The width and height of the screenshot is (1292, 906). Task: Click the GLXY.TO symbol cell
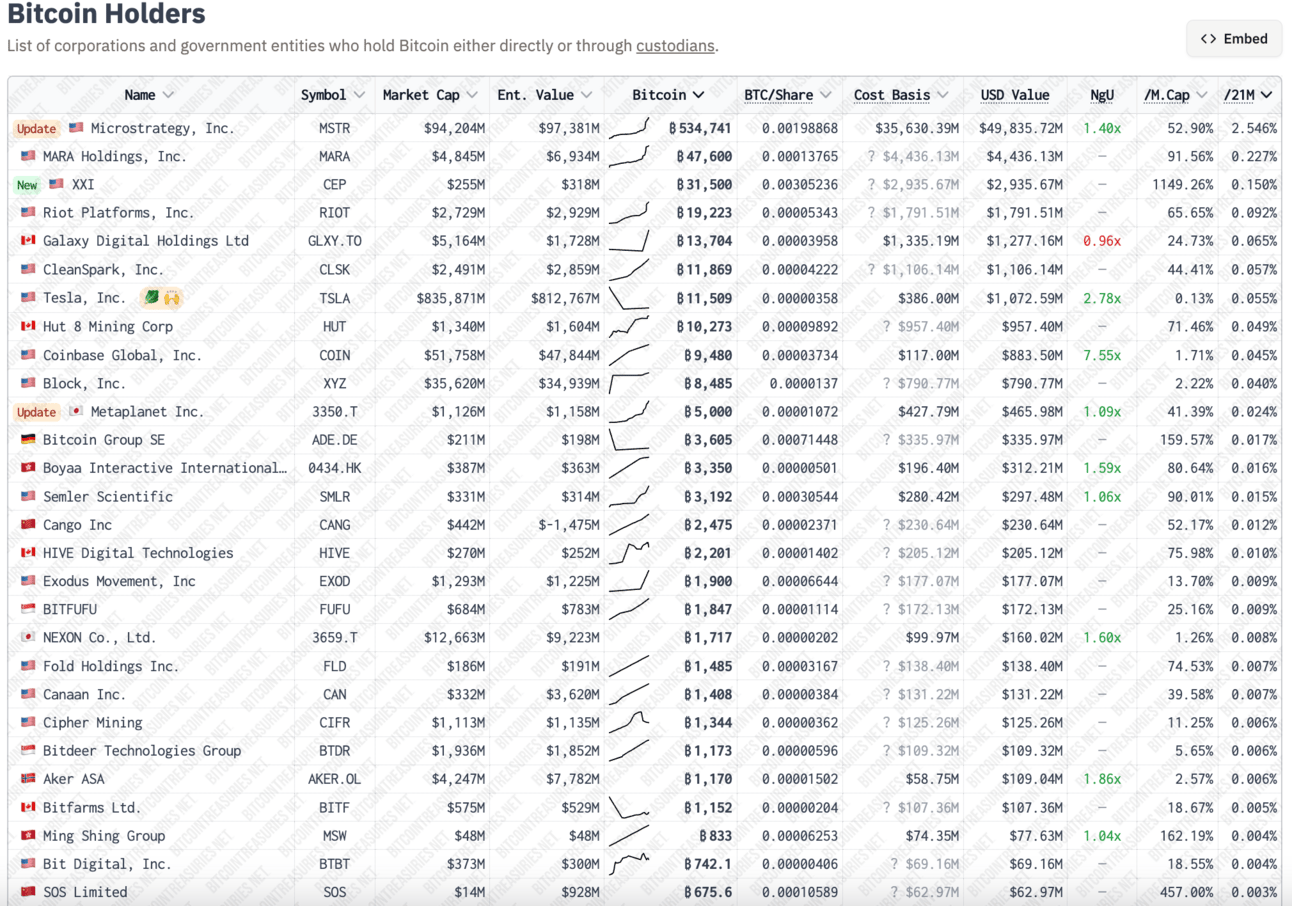tap(335, 241)
